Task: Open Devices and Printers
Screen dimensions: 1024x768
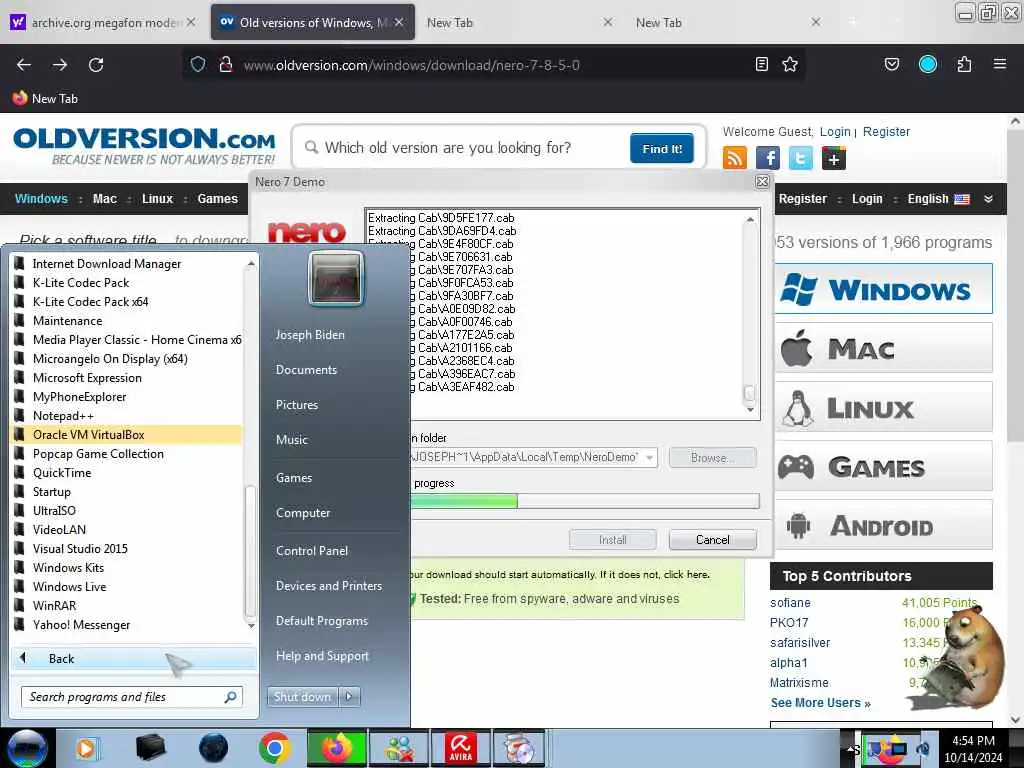Action: pos(328,586)
